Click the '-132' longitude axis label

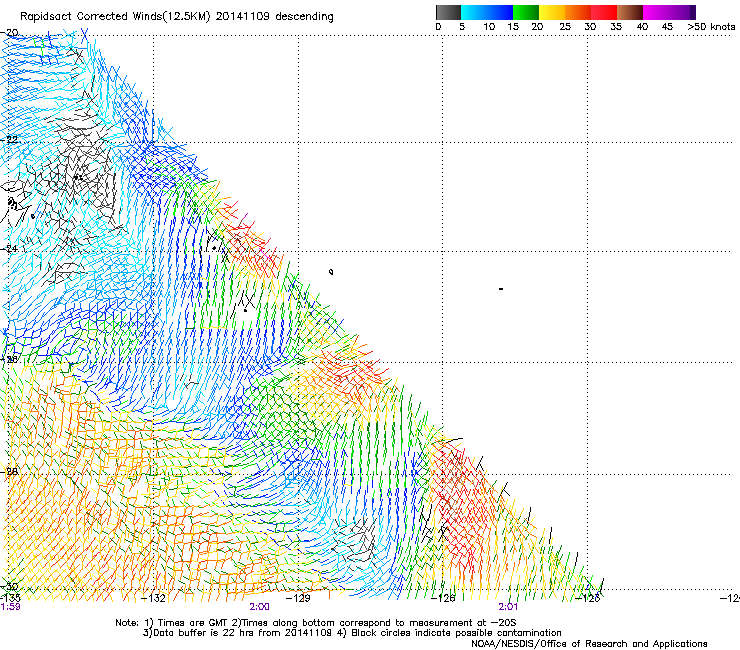(154, 598)
